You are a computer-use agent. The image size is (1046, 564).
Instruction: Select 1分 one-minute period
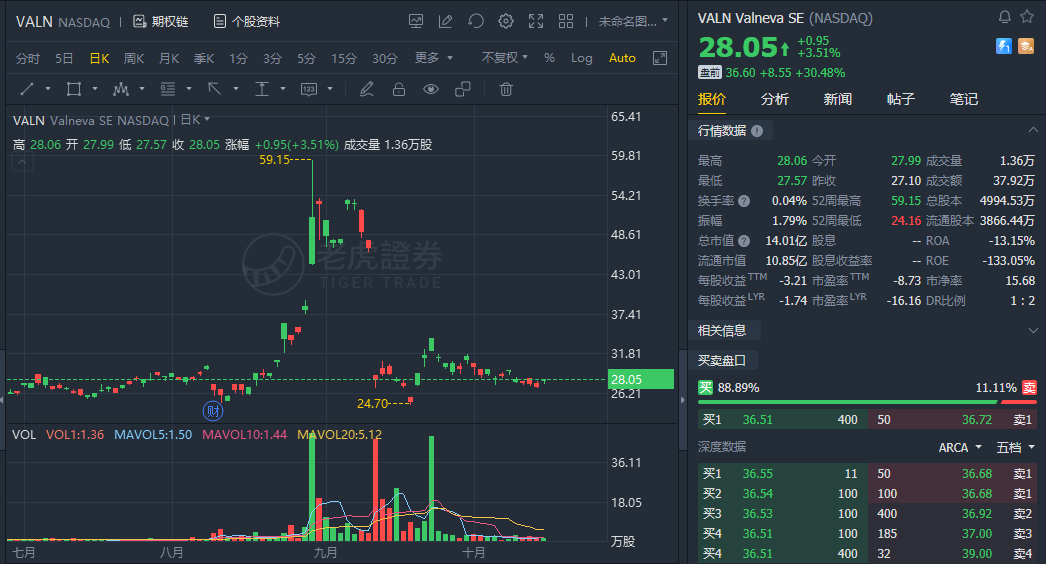click(238, 59)
